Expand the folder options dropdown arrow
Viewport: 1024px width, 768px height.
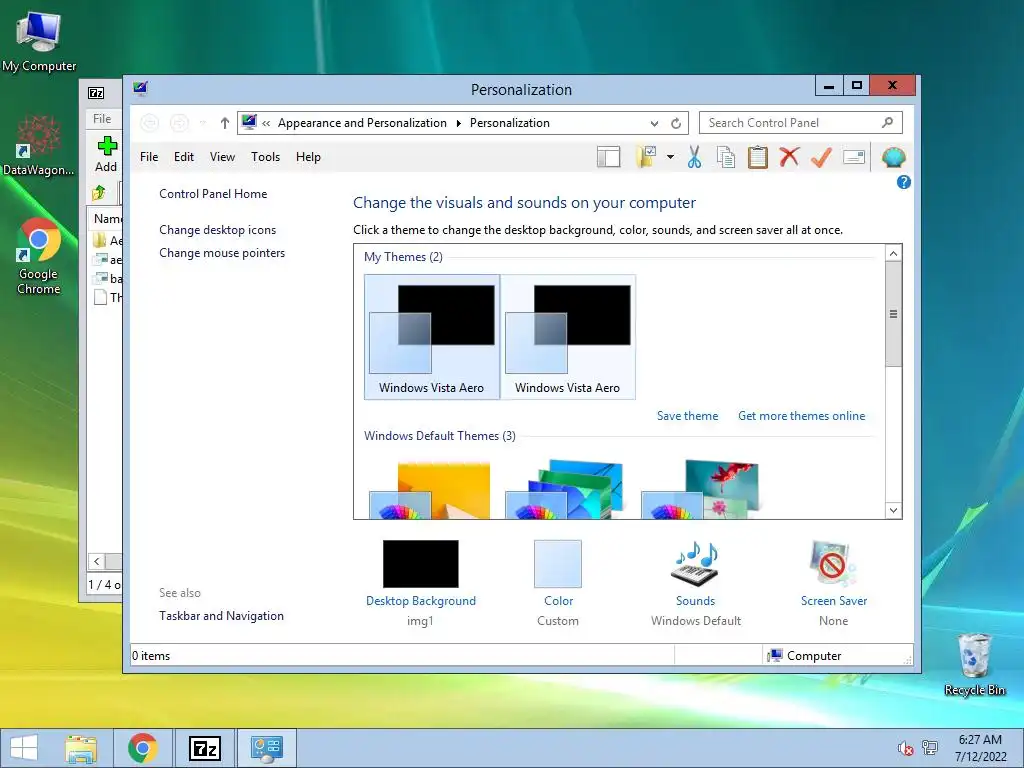670,157
